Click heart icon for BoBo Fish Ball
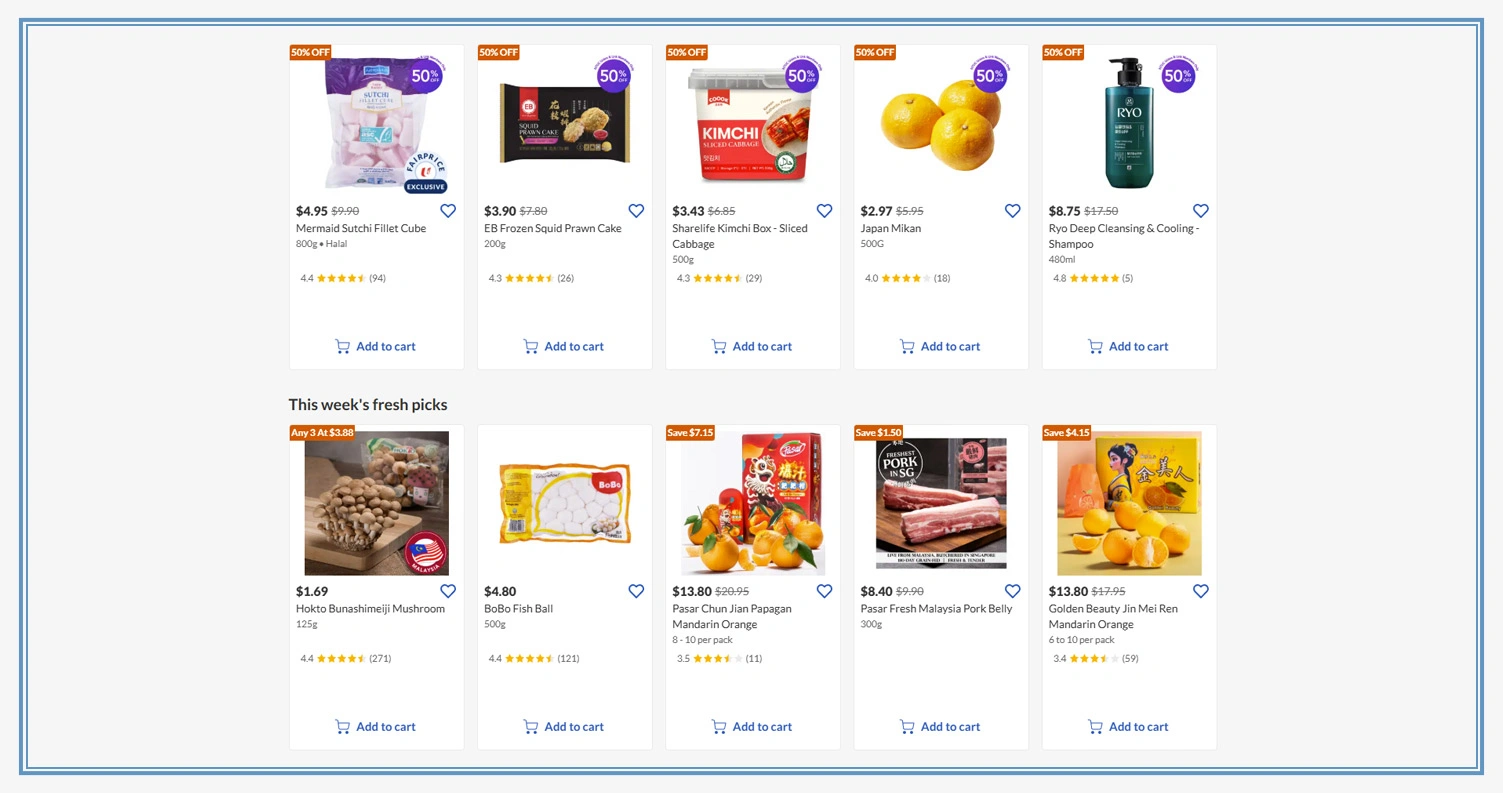 (x=636, y=591)
